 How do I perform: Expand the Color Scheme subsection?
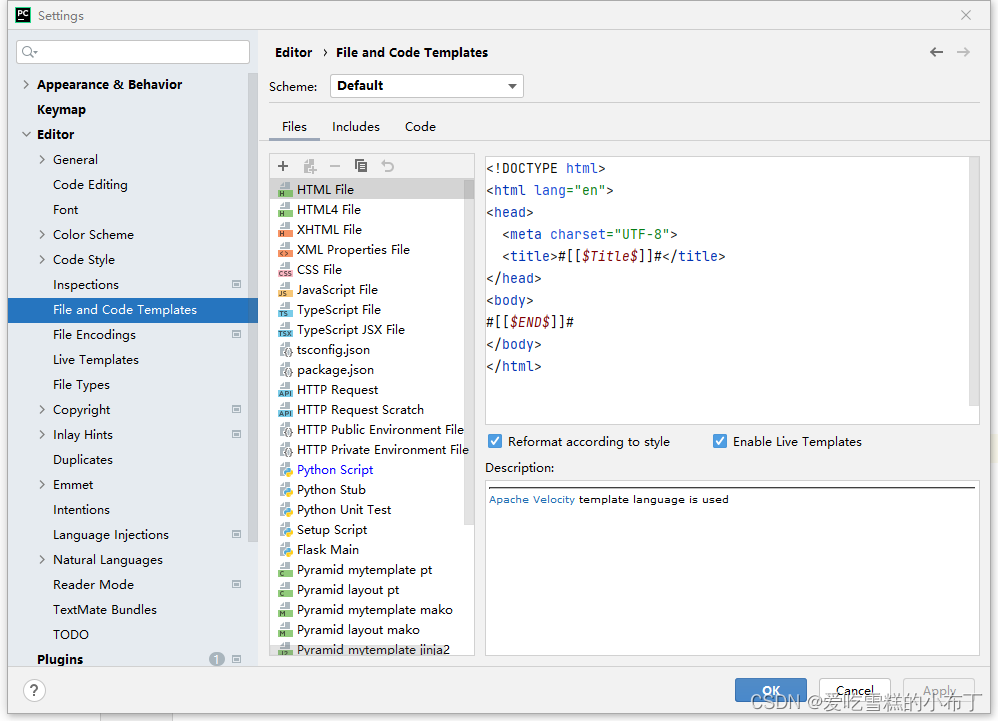pos(42,234)
